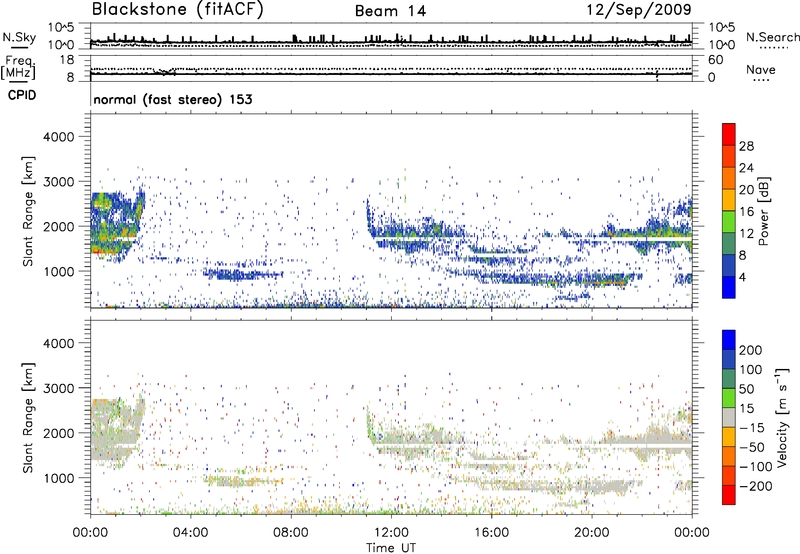Click the -15 Velocity colorbar label
Image resolution: width=800 pixels, height=554 pixels.
click(752, 427)
